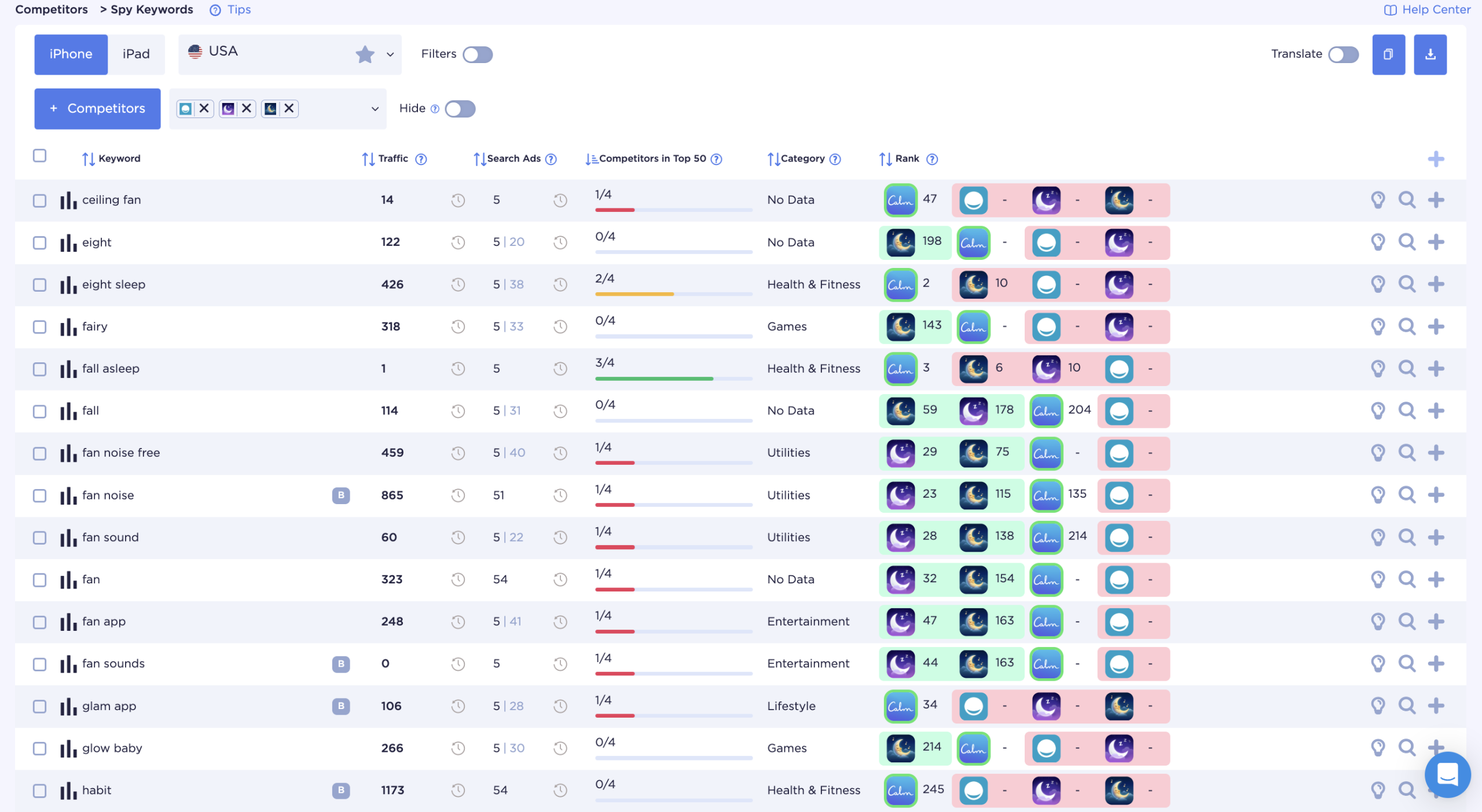Viewport: 1482px width, 812px height.
Task: Click lightbulb suggestions icon in ceiling fan row
Action: (x=1378, y=200)
